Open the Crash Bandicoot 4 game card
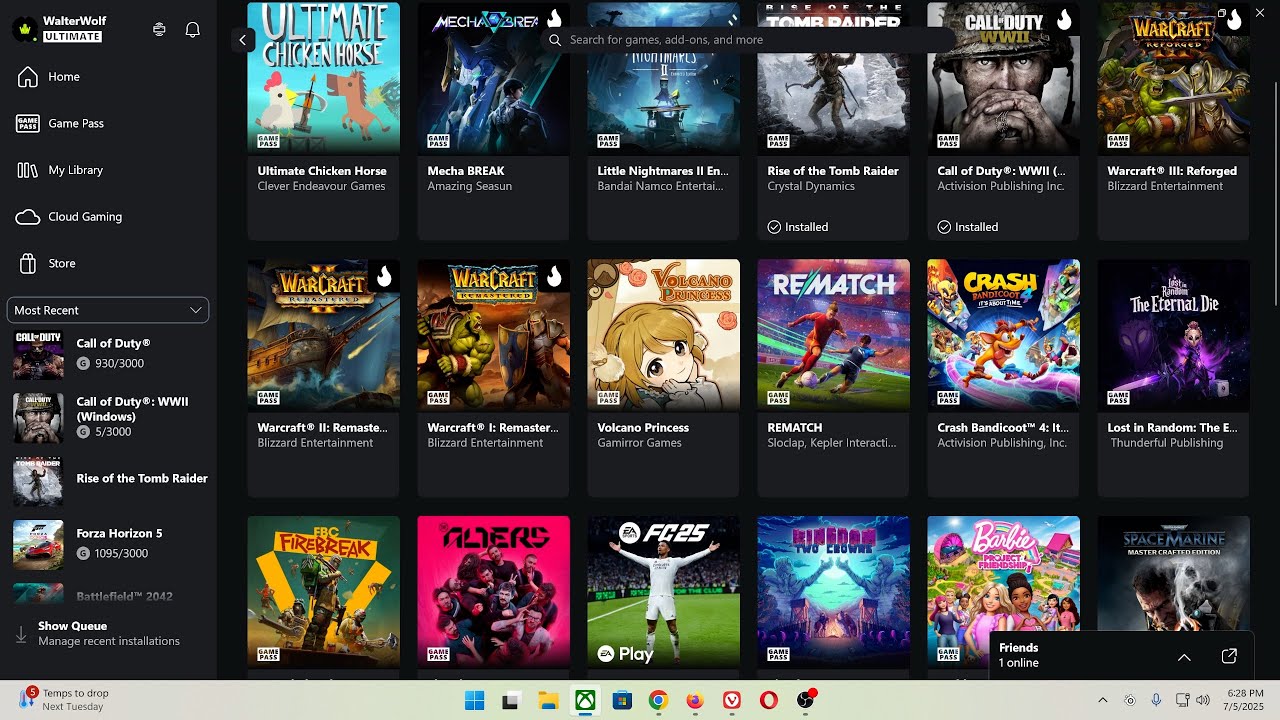The image size is (1280, 720). coord(1003,378)
